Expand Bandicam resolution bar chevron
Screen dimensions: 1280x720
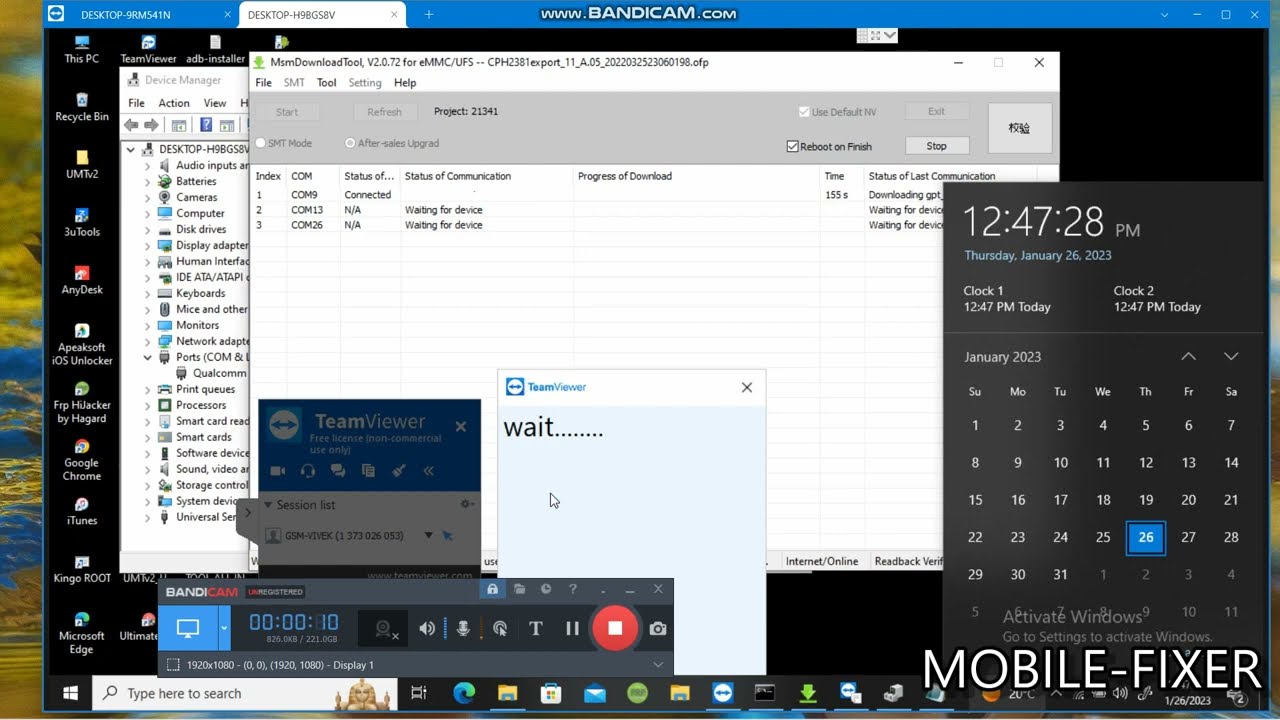[658, 665]
